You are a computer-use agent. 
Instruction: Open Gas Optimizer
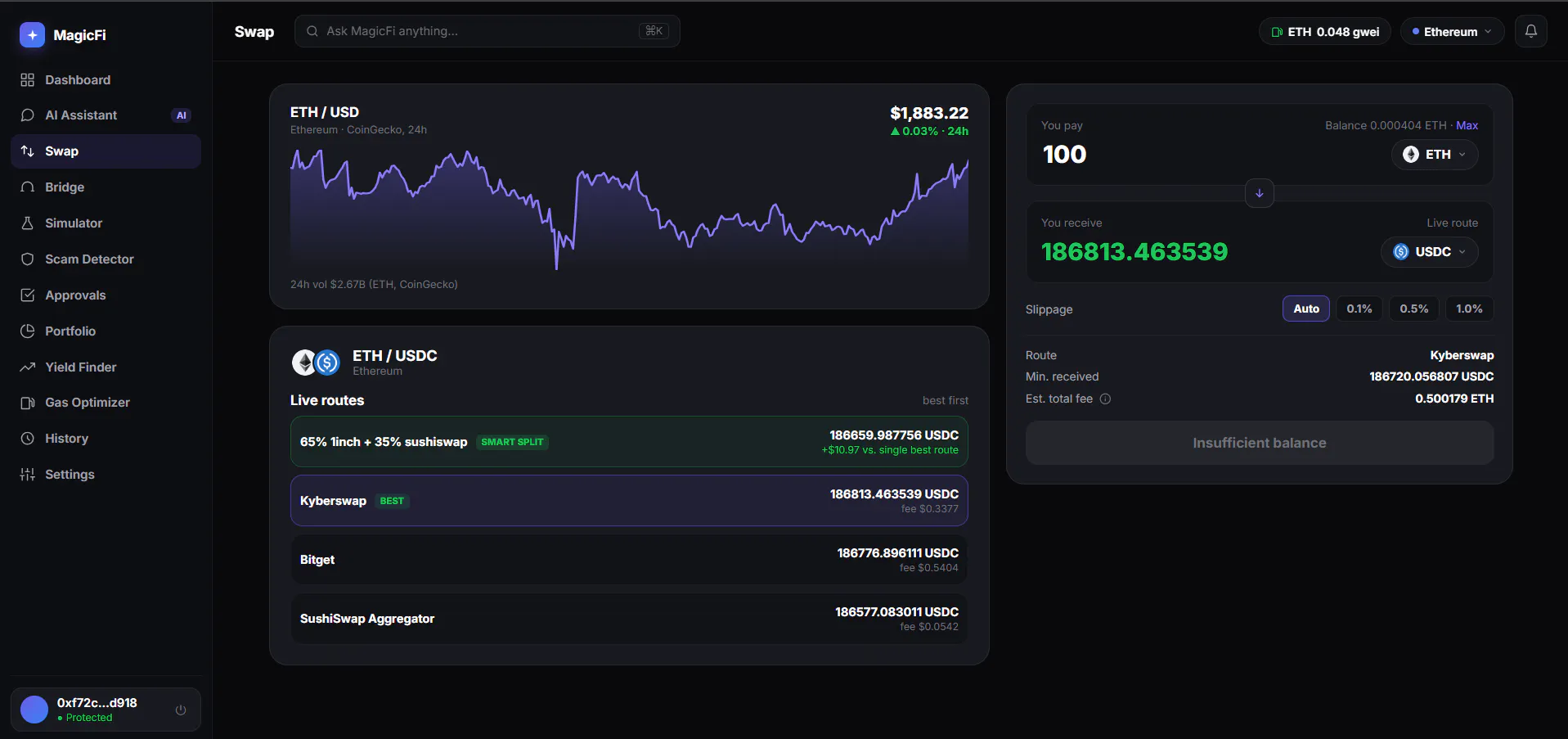[x=106, y=403]
